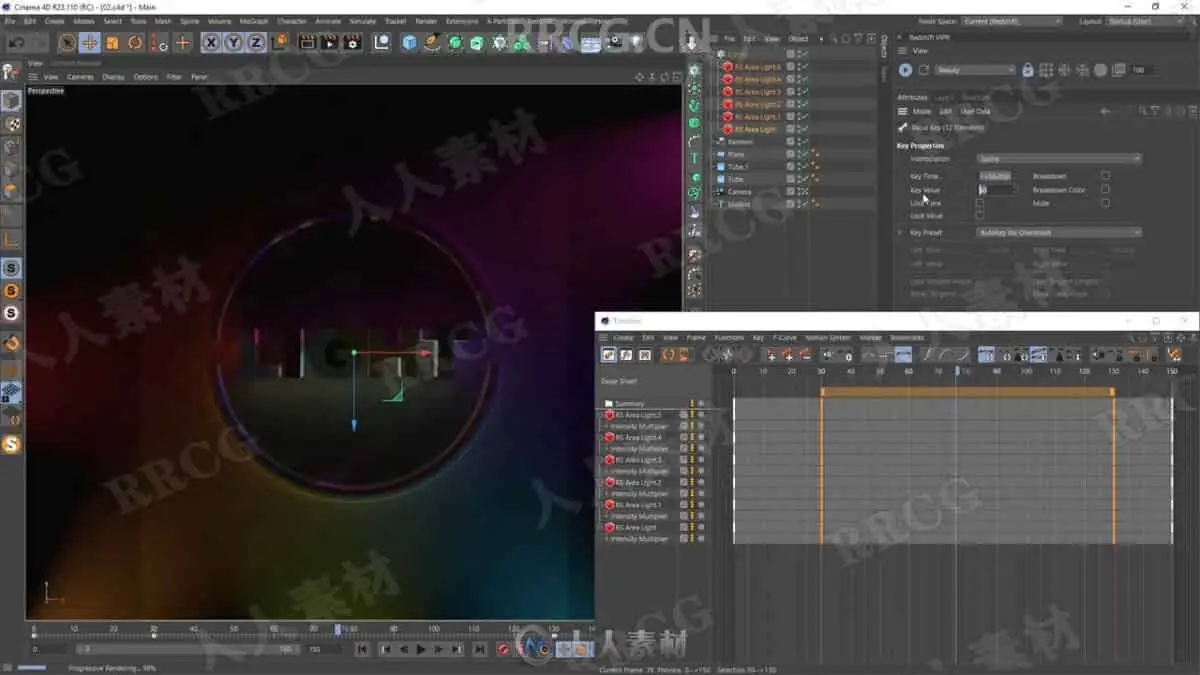Click the last icon in Timeline toolbar
1200x675 pixels.
click(1174, 355)
